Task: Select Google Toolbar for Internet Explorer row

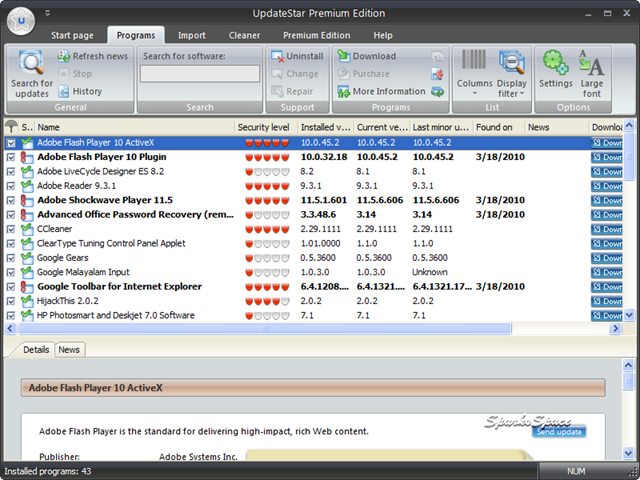Action: pos(313,287)
